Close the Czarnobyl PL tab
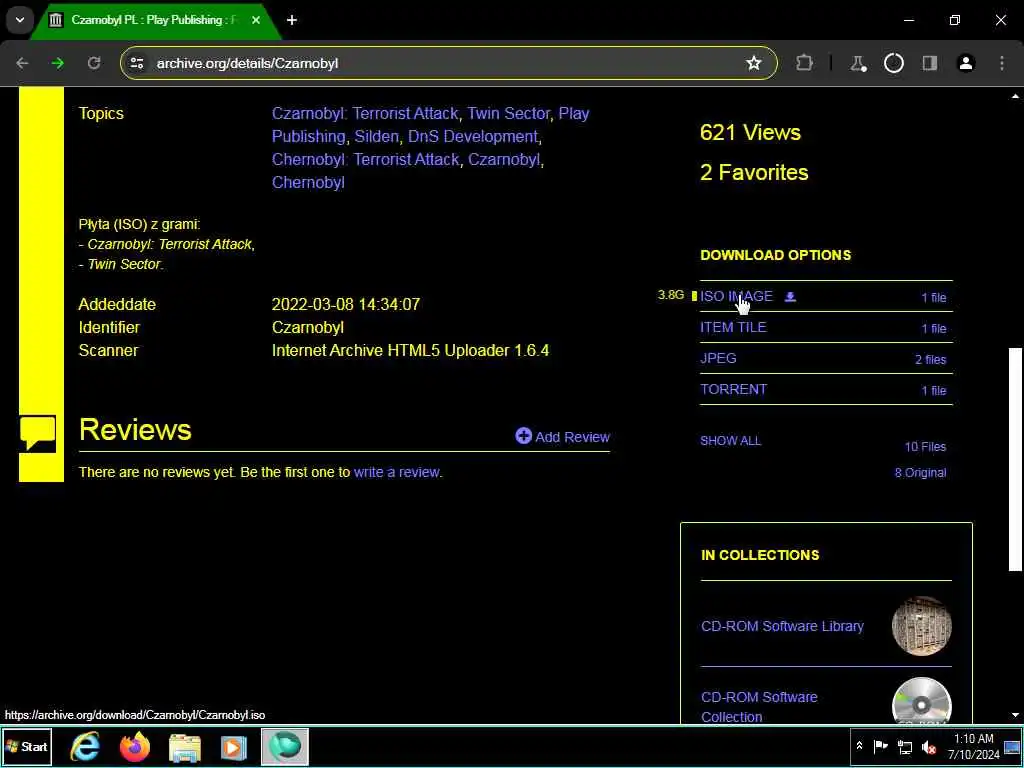This screenshot has width=1024, height=768. click(256, 20)
